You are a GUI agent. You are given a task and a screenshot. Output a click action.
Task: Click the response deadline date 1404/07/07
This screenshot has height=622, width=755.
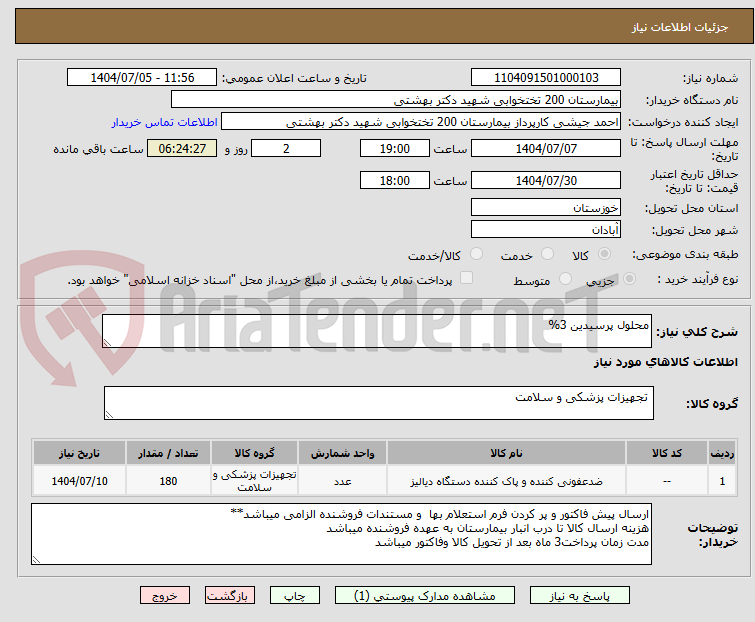click(x=546, y=148)
